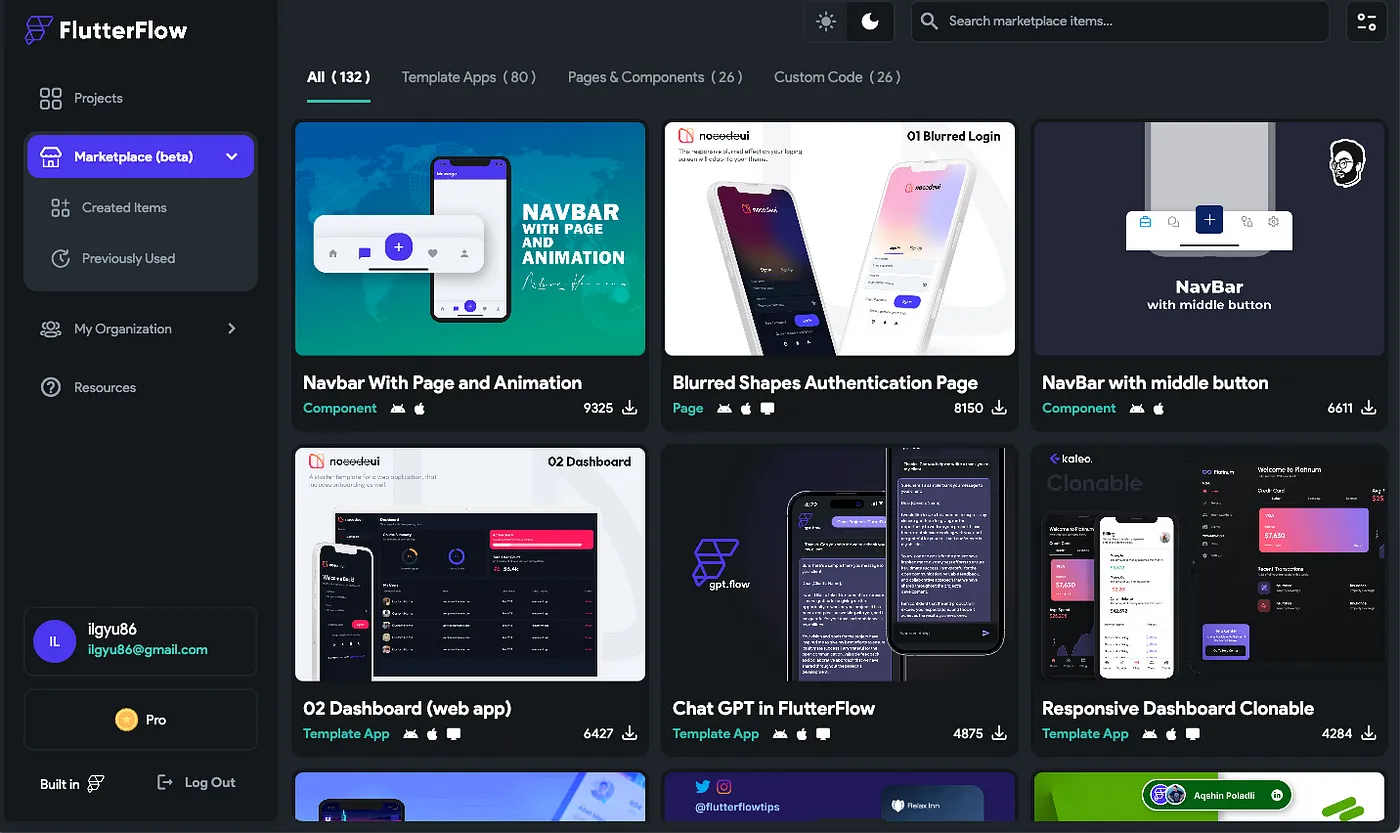Click download icon for Blurred Shapes Authentication Page

tap(999, 408)
